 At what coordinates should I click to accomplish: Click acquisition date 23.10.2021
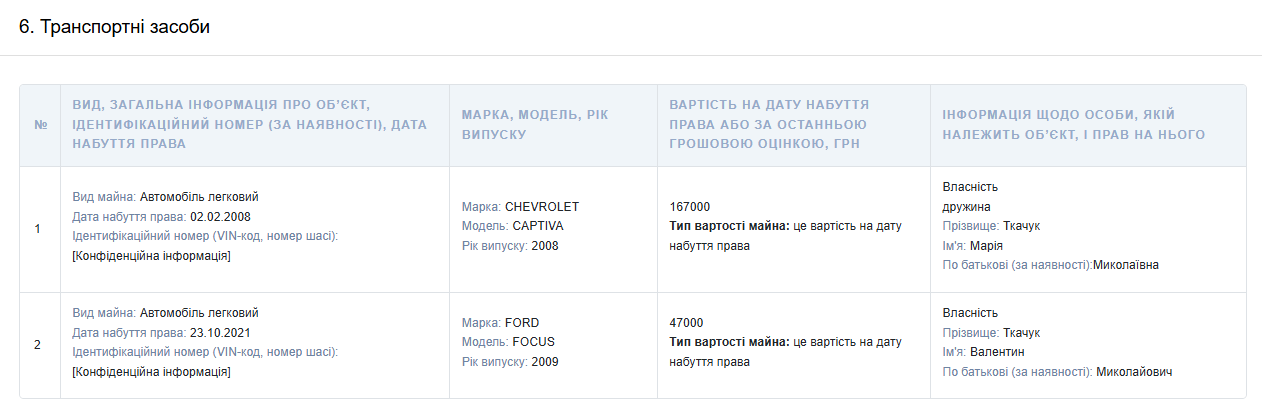(220, 332)
